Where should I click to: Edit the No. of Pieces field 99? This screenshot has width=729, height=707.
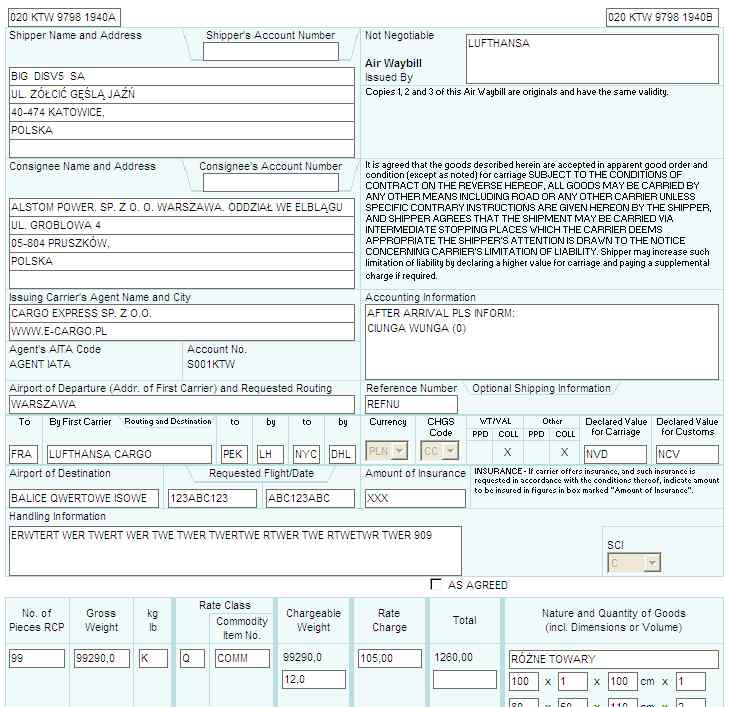(37, 659)
